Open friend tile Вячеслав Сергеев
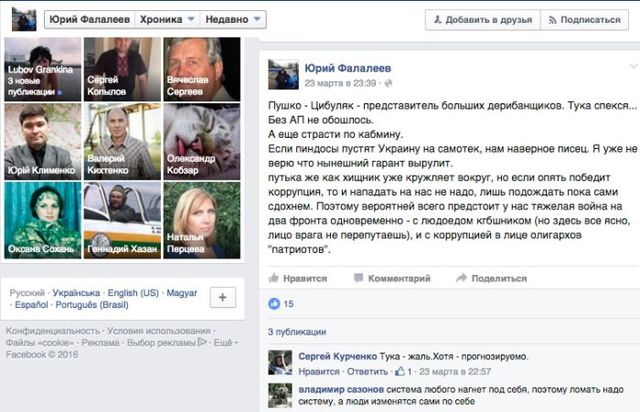This screenshot has height=412, width=640. pyautogui.click(x=202, y=69)
